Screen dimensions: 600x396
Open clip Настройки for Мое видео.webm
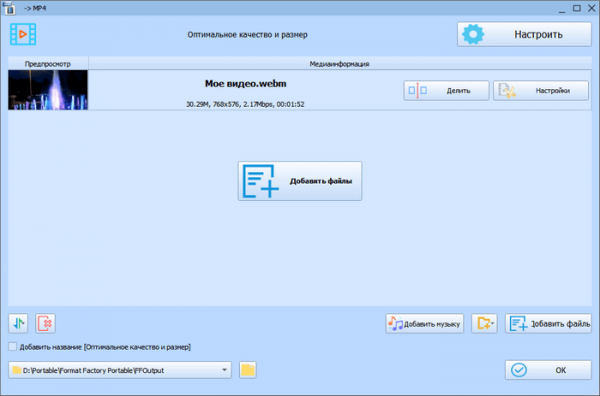pyautogui.click(x=541, y=91)
